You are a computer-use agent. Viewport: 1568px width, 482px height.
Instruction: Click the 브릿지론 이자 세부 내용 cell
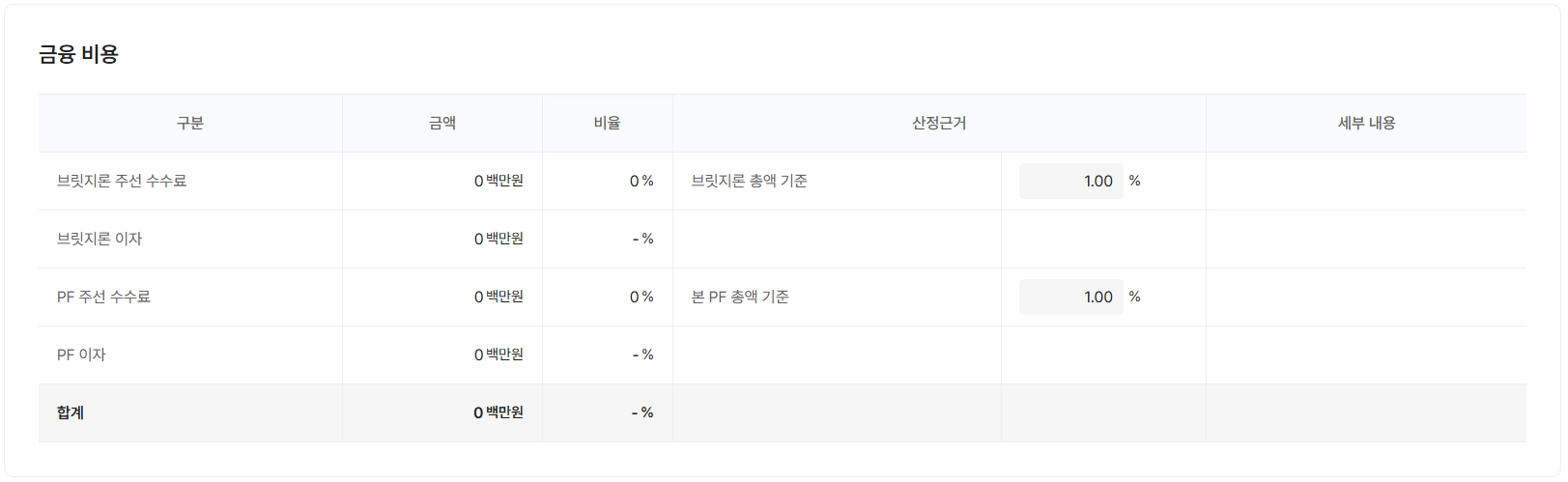pos(1366,240)
